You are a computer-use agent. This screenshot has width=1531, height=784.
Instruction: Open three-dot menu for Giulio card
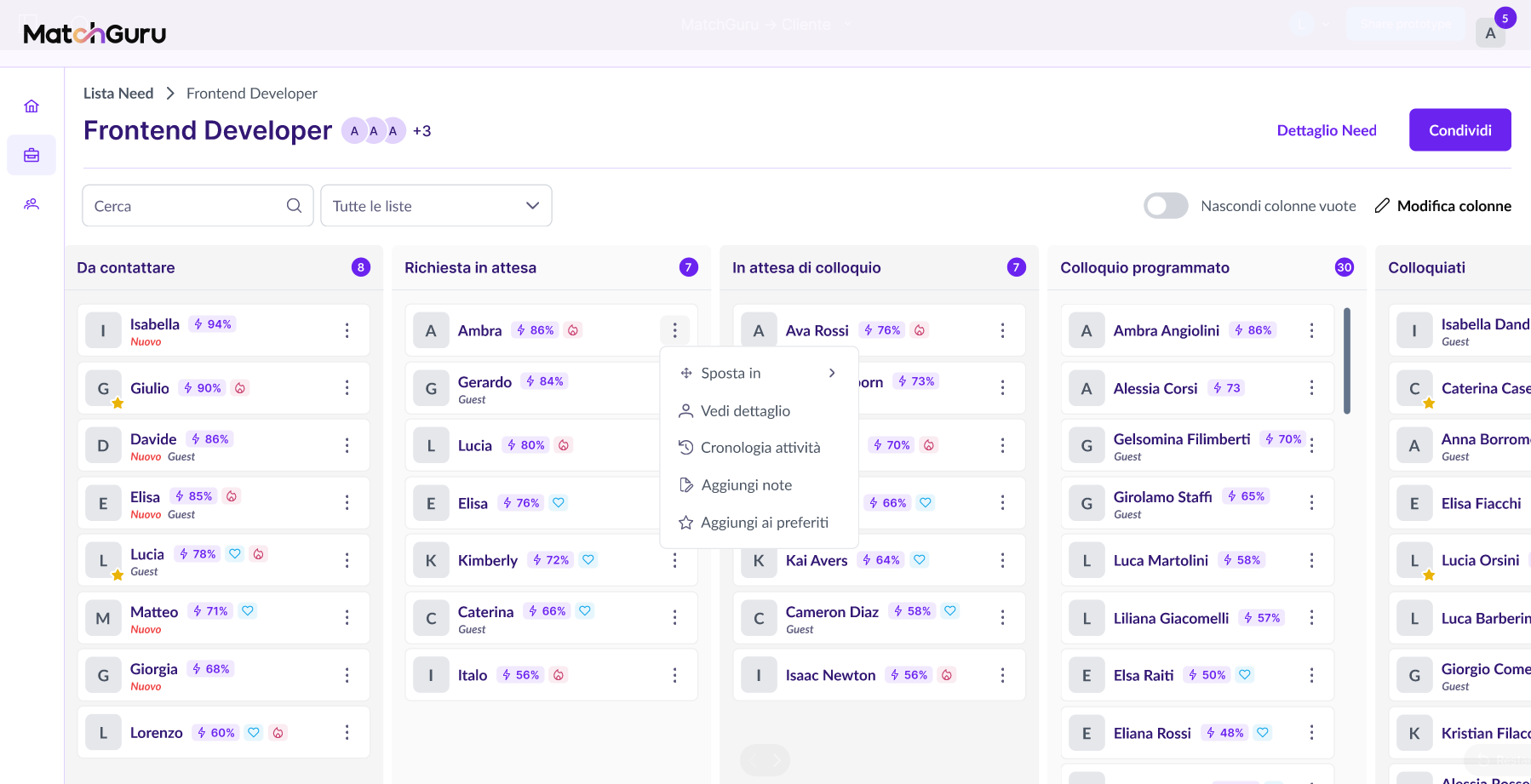pyautogui.click(x=347, y=388)
